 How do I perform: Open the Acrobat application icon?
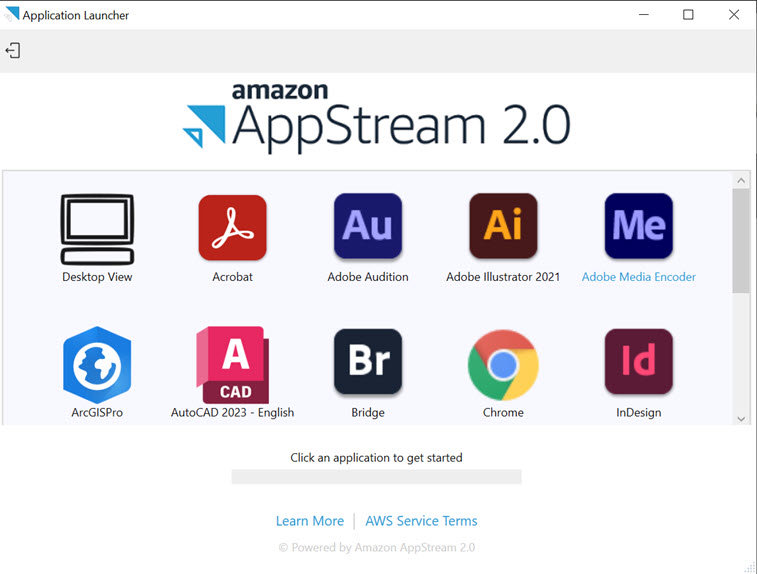click(233, 227)
